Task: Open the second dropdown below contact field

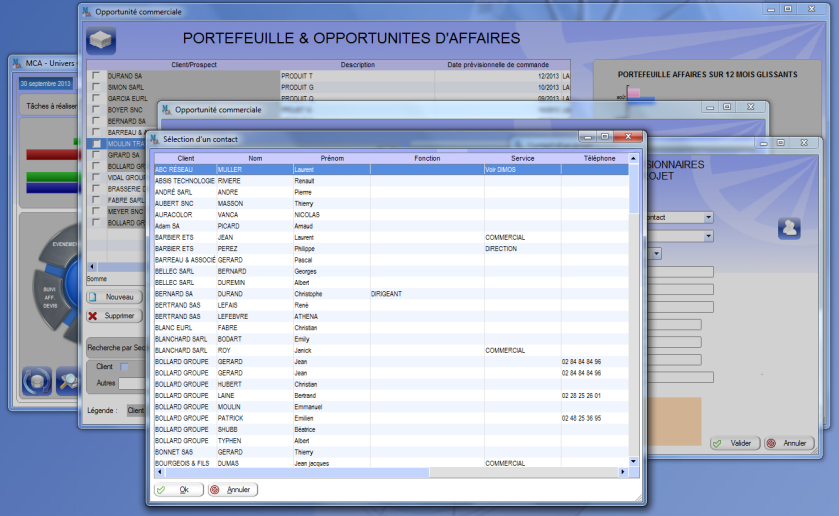Action: 708,236
